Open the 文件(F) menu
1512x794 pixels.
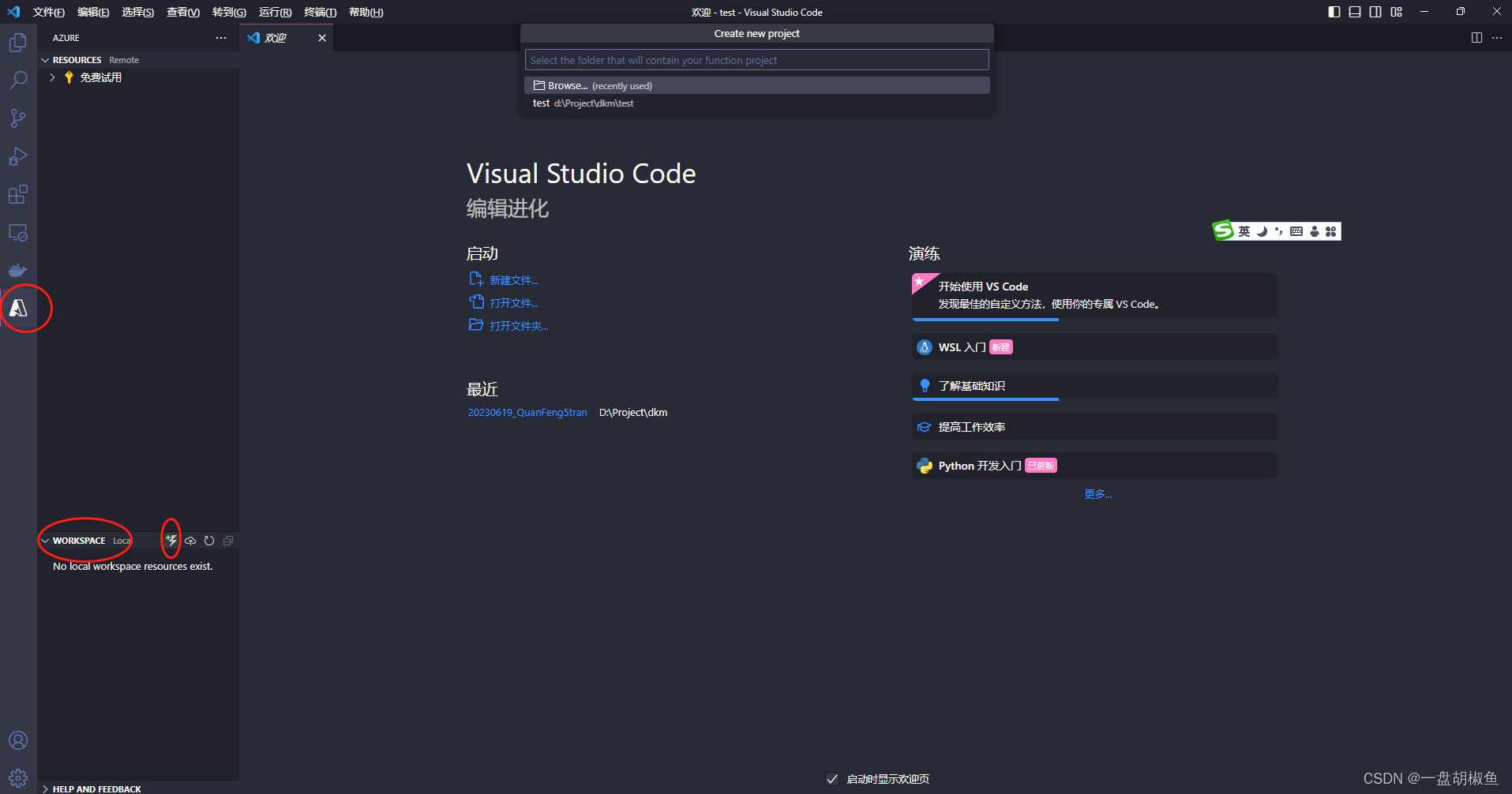[49, 12]
